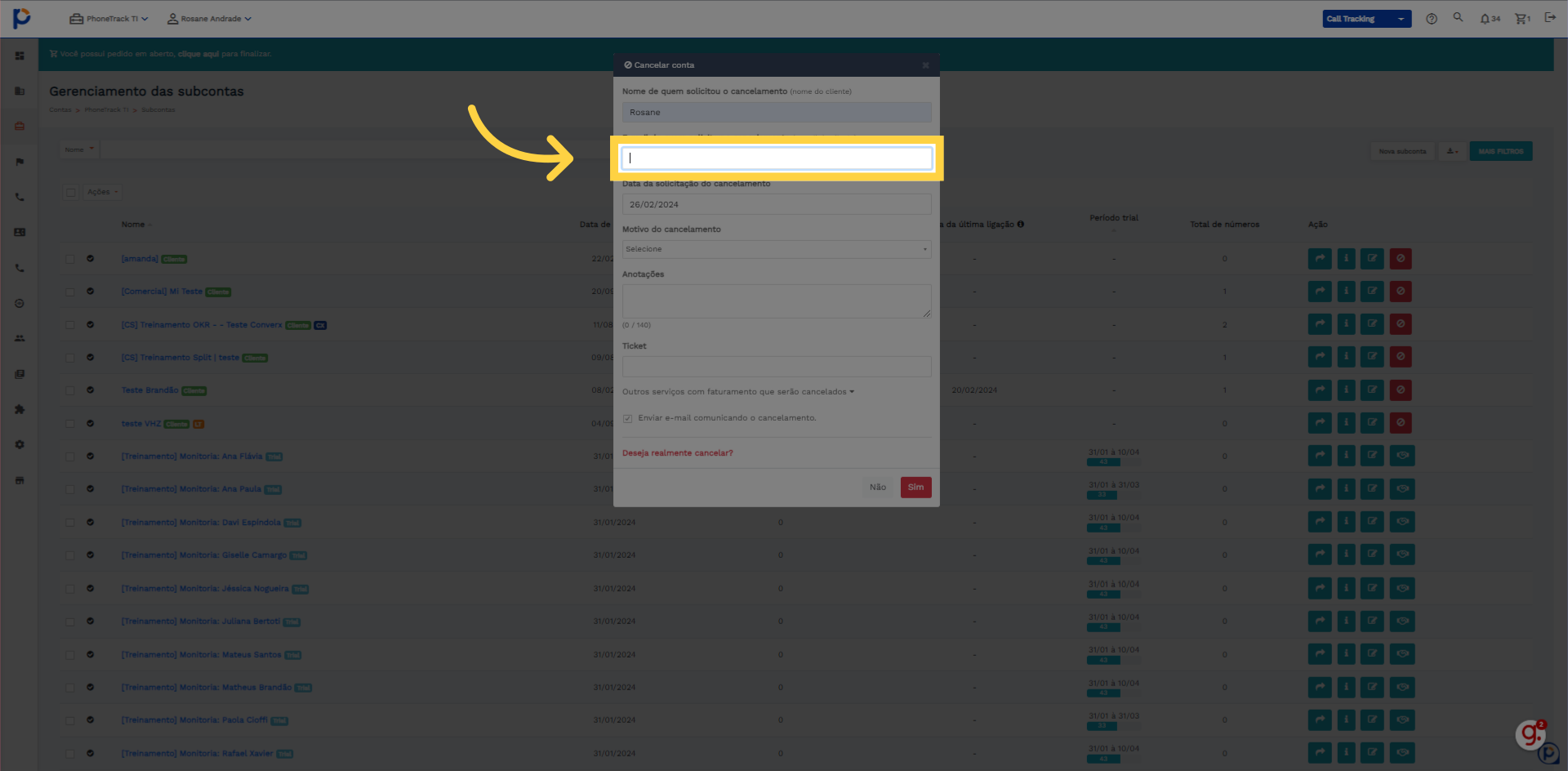Click the Total de números column header
Screen dimensions: 1568x771
point(1224,225)
